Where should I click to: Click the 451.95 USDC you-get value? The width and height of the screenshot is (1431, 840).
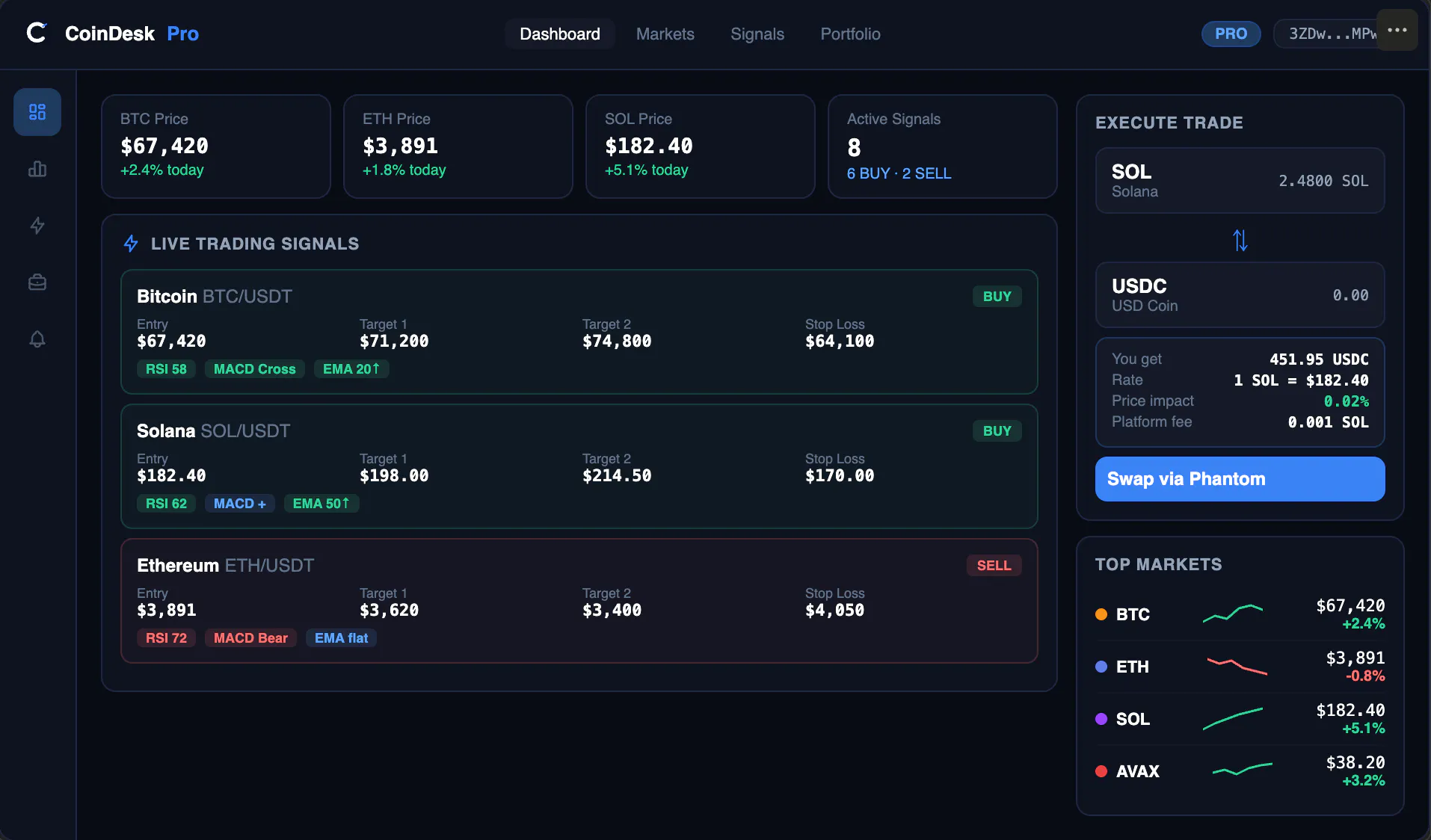pos(1320,359)
